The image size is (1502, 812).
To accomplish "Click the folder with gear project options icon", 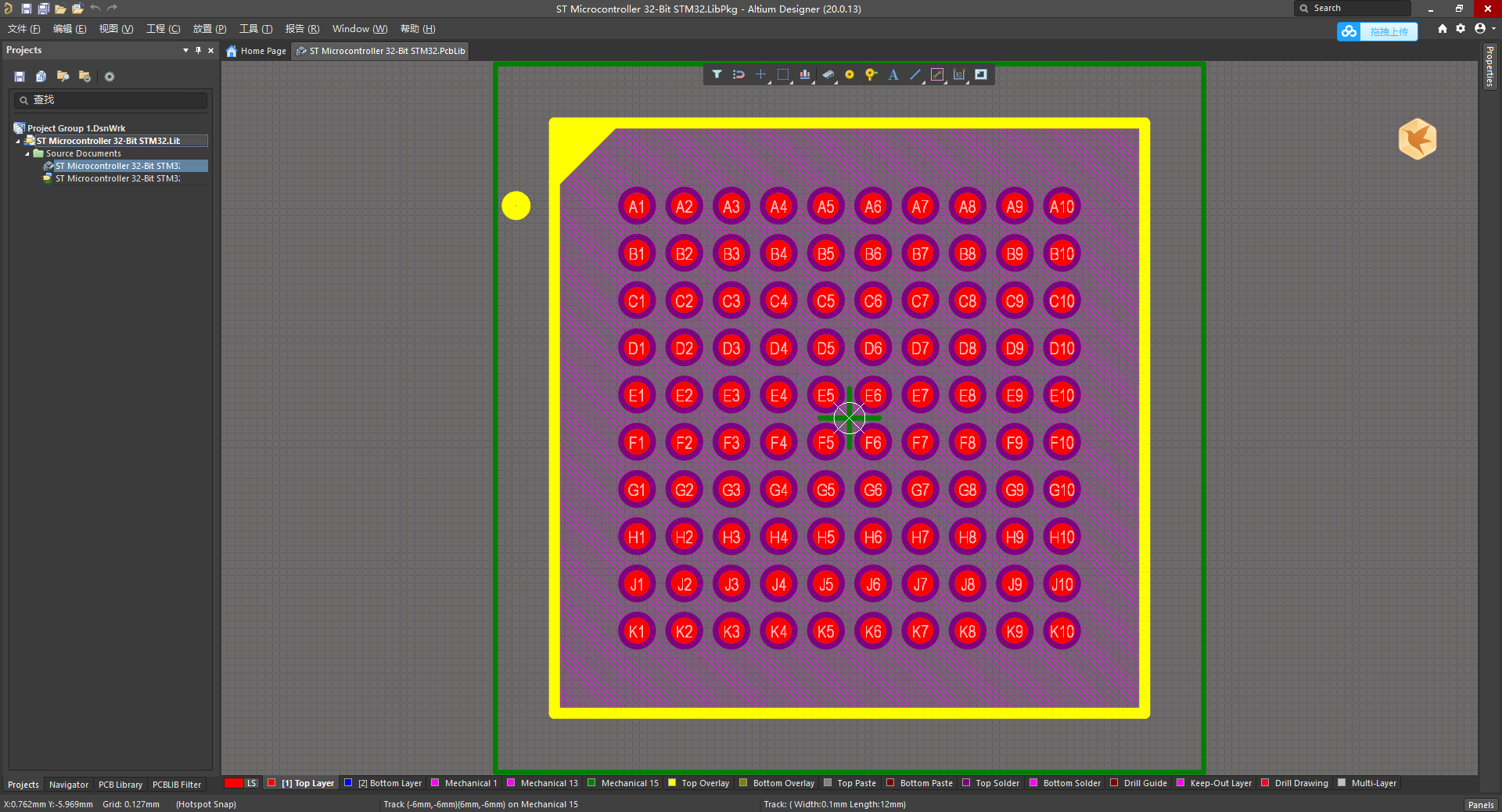I will pyautogui.click(x=85, y=77).
